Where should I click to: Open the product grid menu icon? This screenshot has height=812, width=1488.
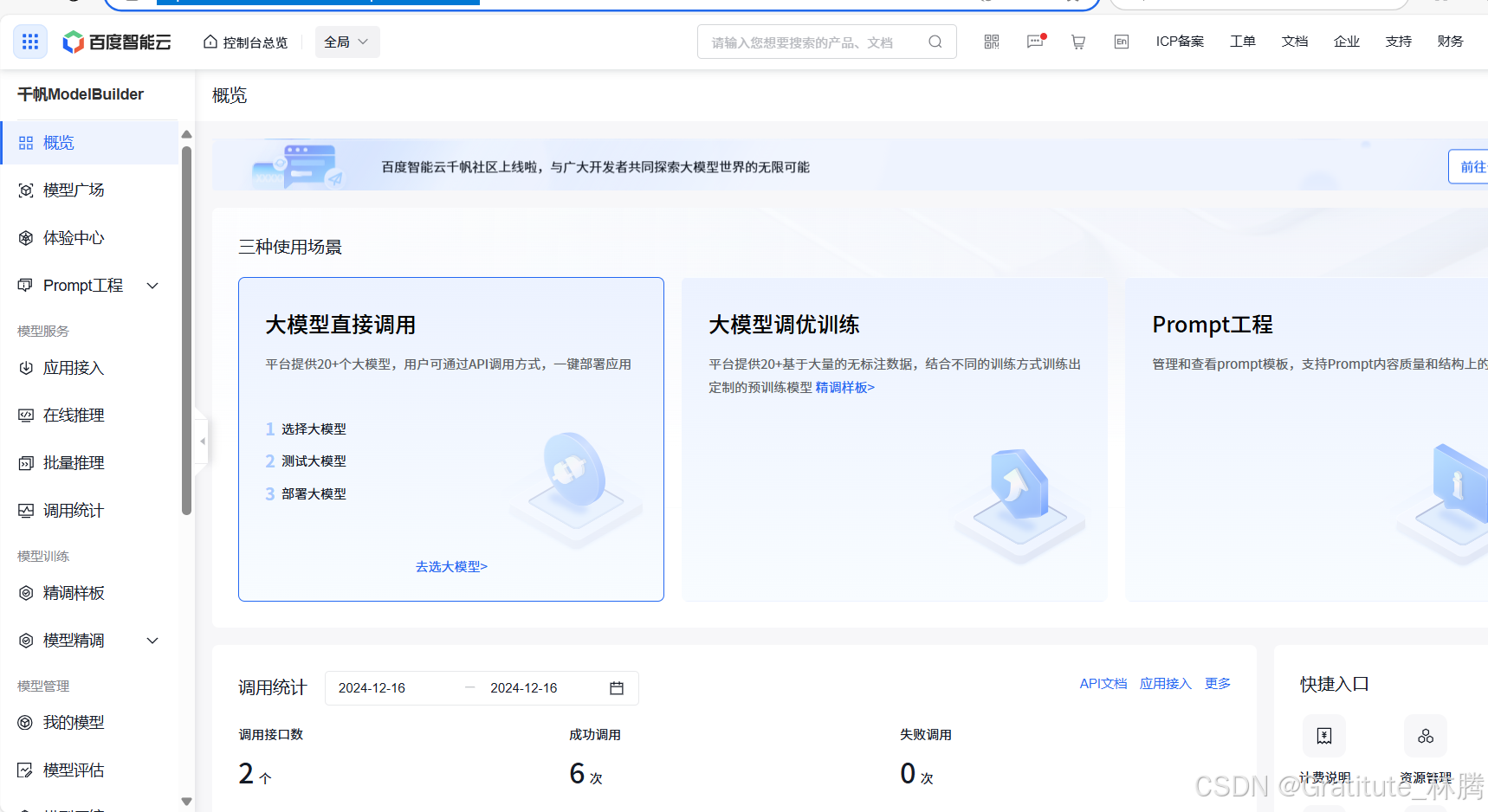[x=30, y=42]
